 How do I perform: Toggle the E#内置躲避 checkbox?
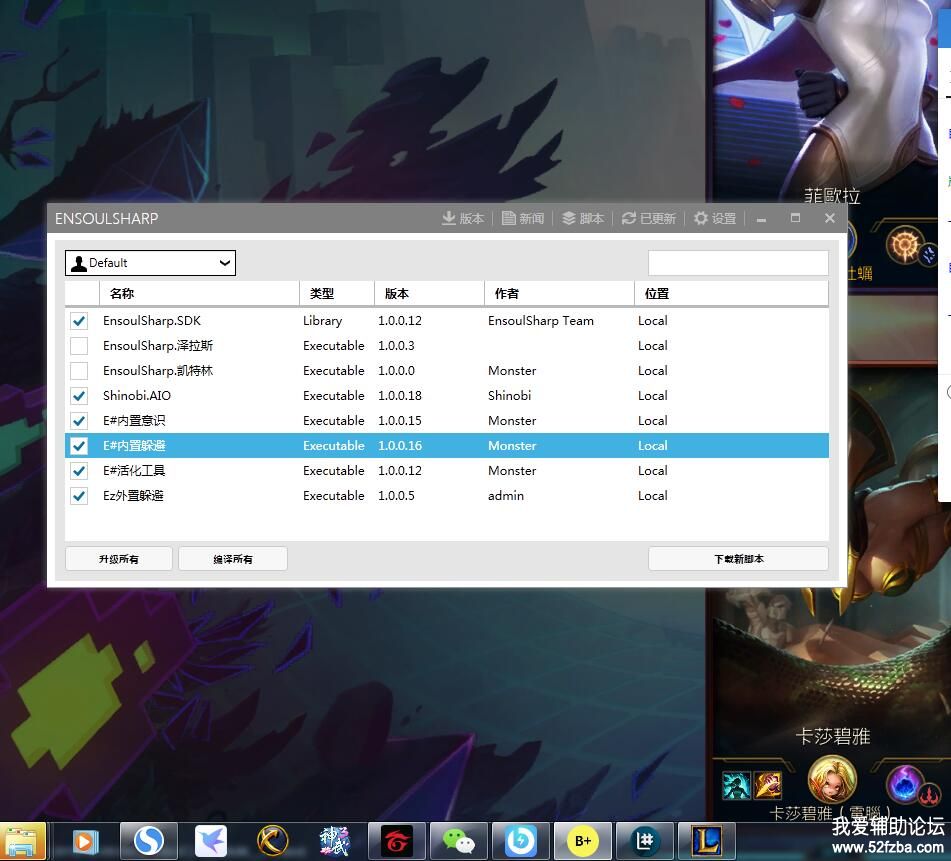click(79, 446)
